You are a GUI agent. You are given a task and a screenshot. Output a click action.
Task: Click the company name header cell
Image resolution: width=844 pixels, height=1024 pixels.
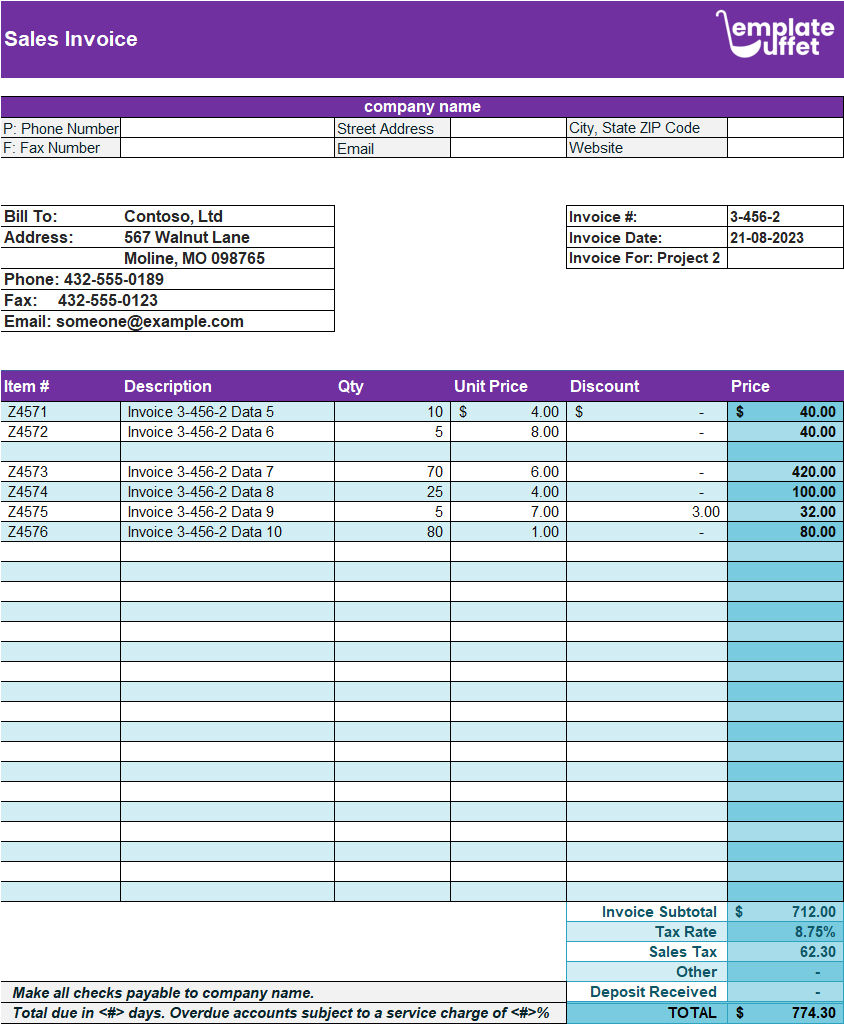point(422,106)
